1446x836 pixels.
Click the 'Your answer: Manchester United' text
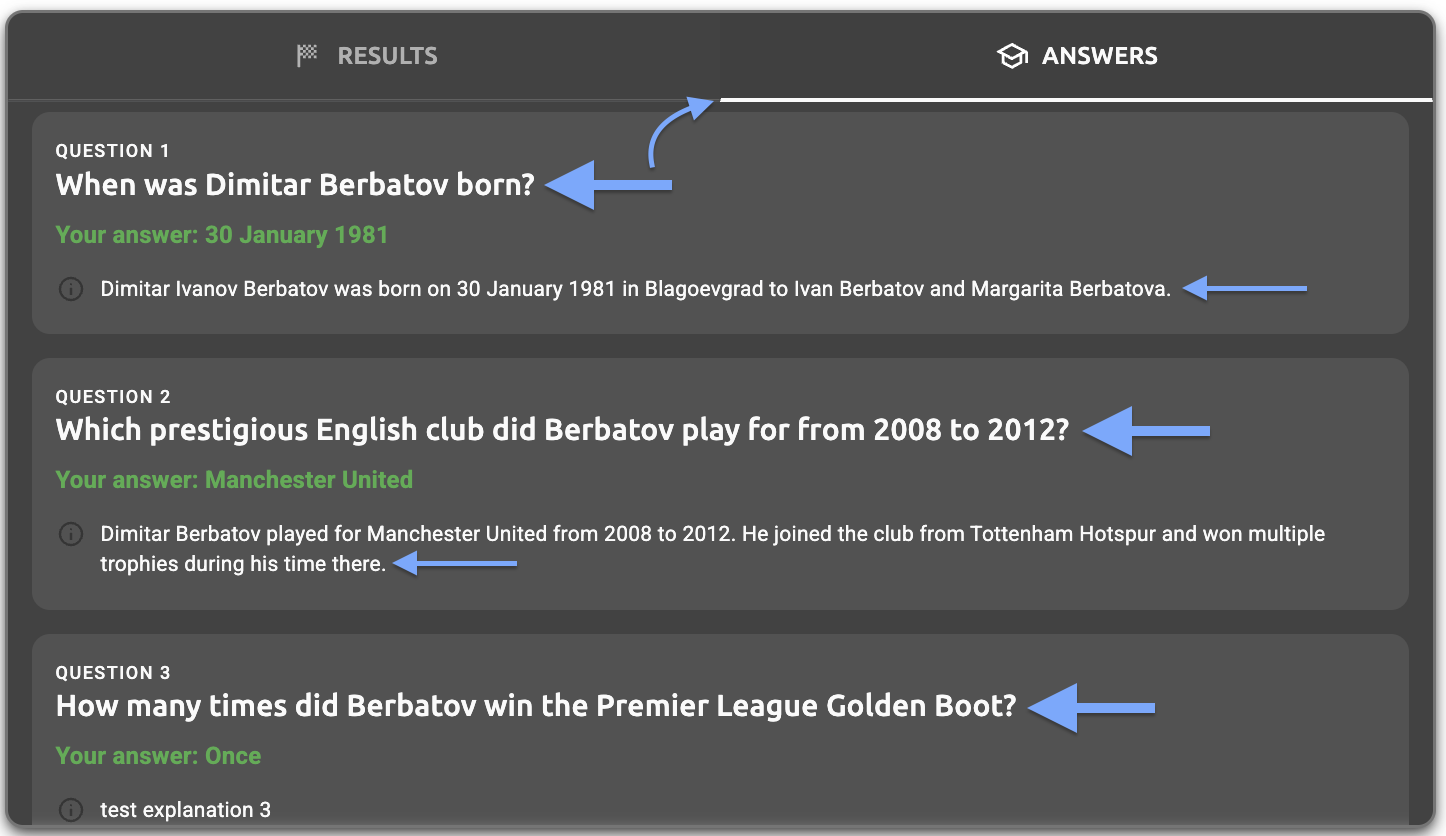coord(234,480)
